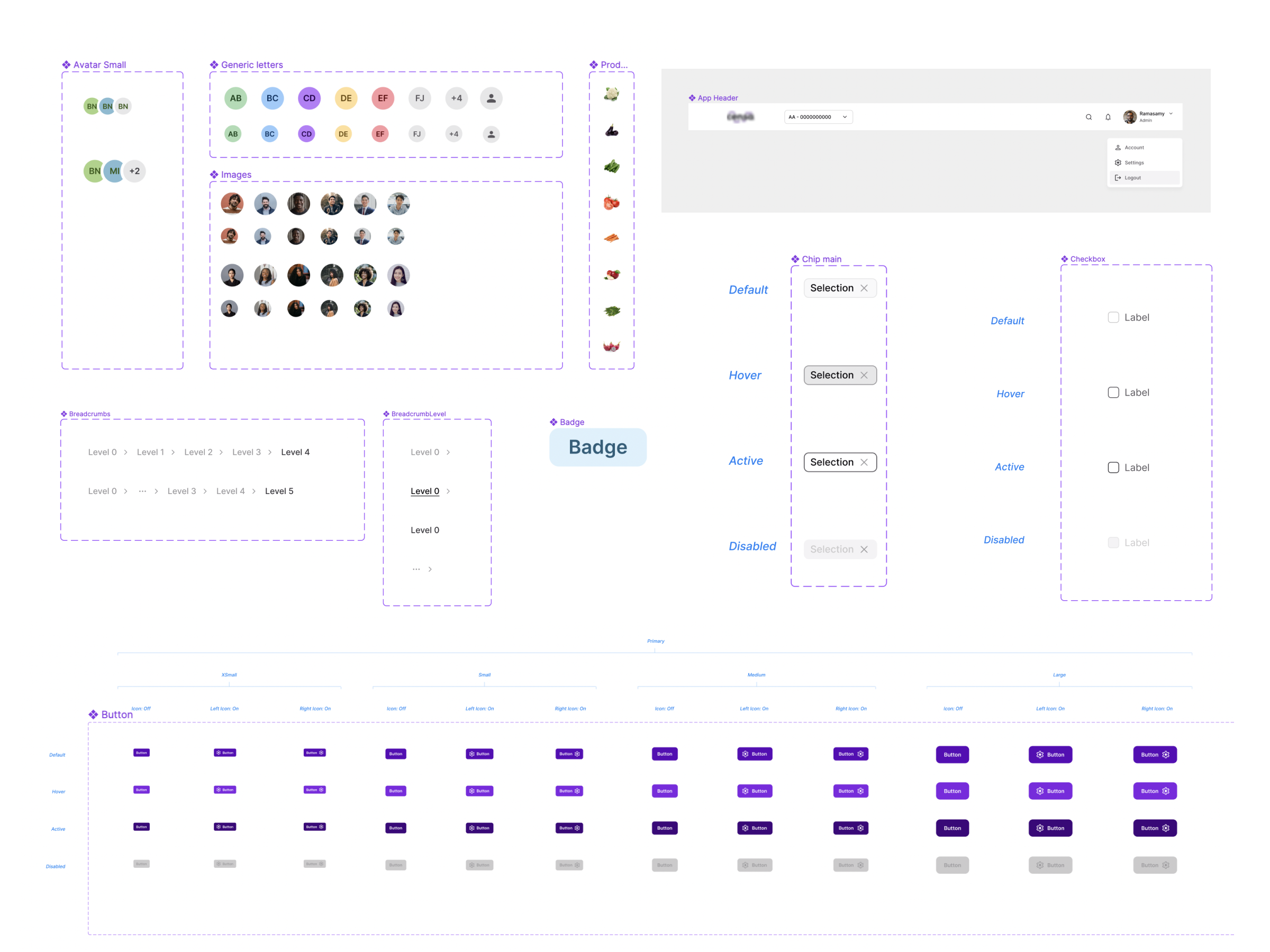Click Large Active Button with right icon
Screen dimensions: 1270x952
pyautogui.click(x=1155, y=828)
